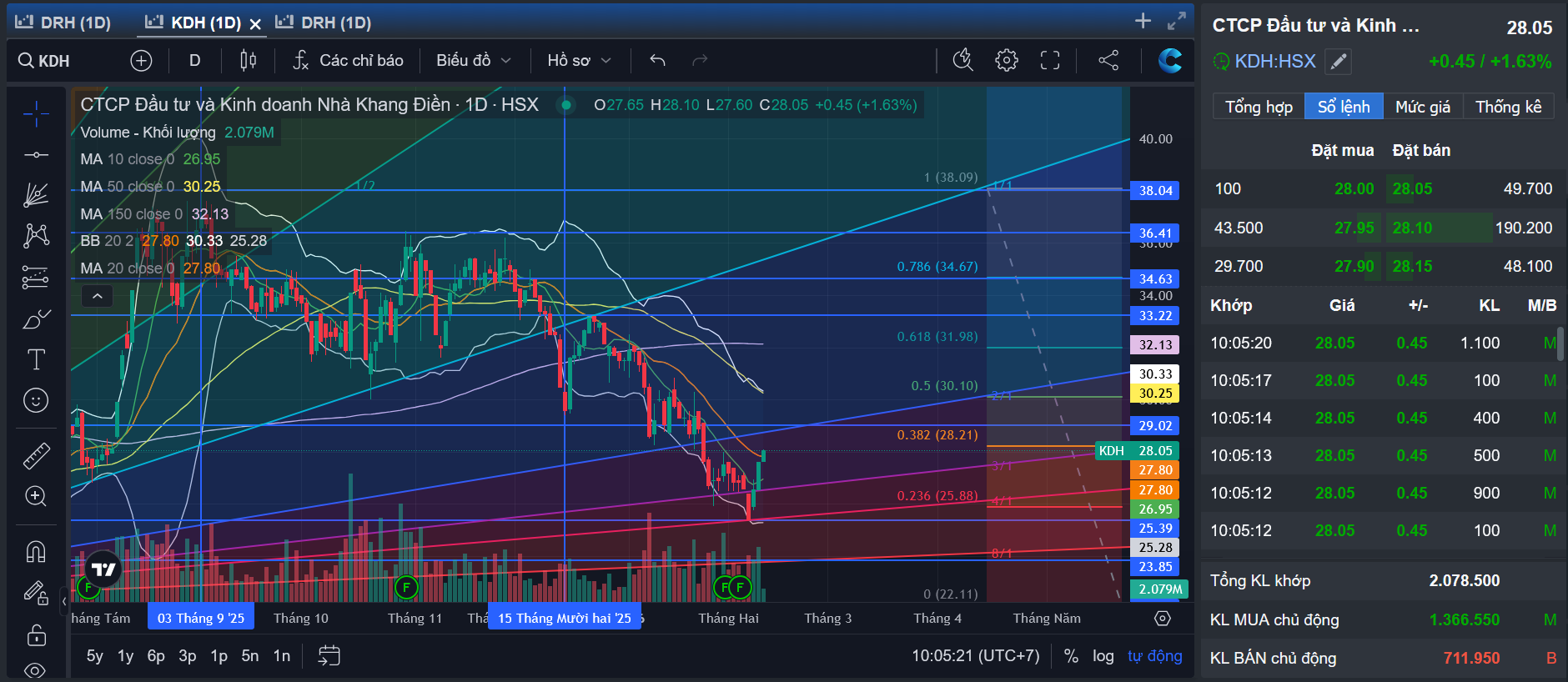Open the KDH symbol search
This screenshot has height=682, width=1568.
(x=44, y=61)
